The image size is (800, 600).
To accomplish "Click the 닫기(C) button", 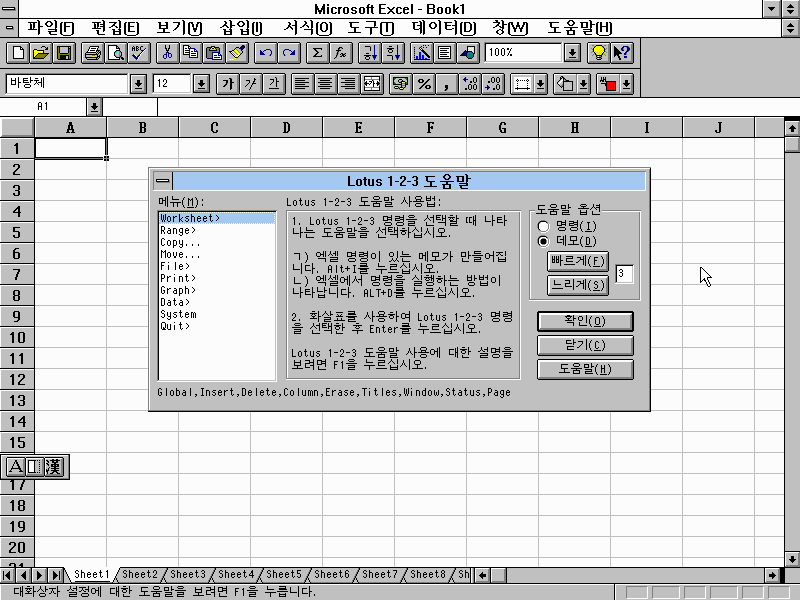I will tap(585, 345).
